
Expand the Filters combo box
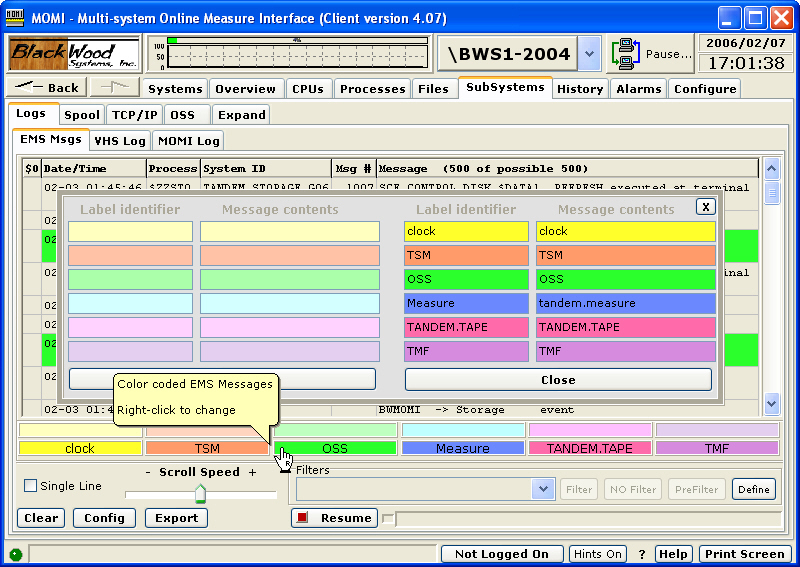tap(543, 489)
